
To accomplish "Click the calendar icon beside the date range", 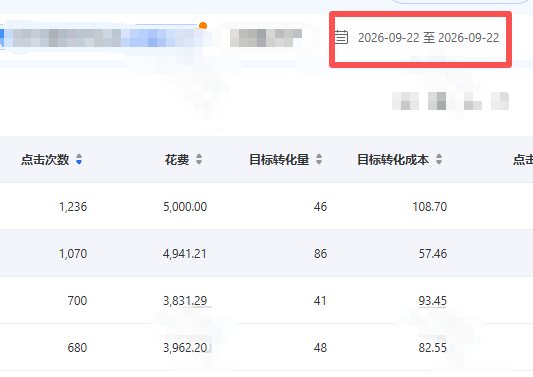I will coord(341,37).
